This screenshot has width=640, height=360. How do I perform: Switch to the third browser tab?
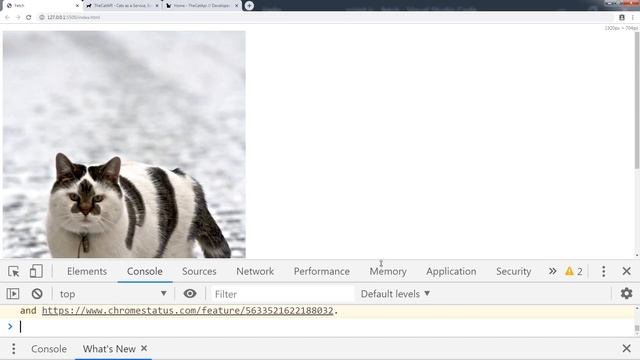click(199, 6)
